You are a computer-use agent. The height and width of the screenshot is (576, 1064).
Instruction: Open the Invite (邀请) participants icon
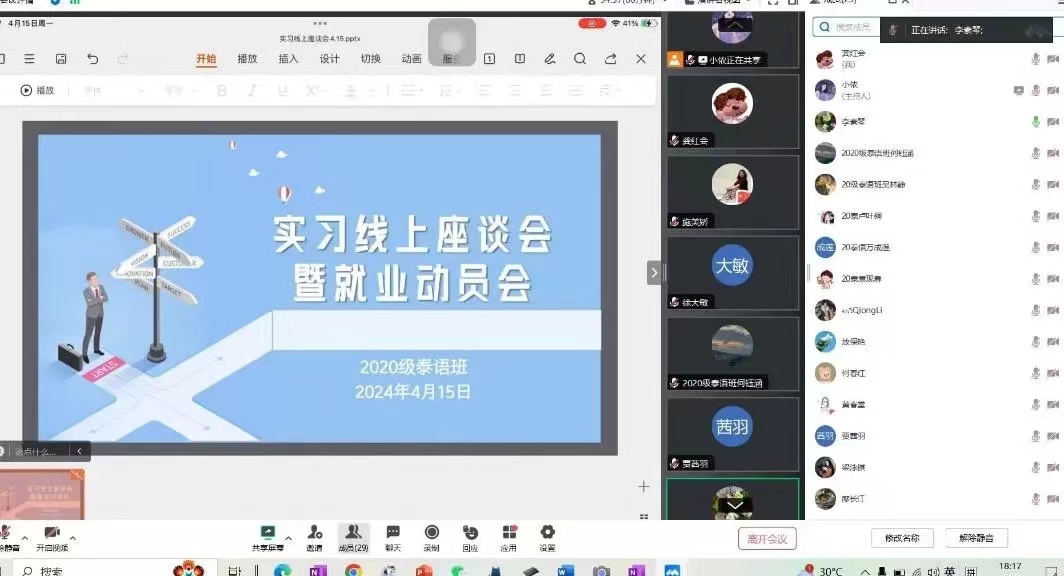pyautogui.click(x=315, y=533)
